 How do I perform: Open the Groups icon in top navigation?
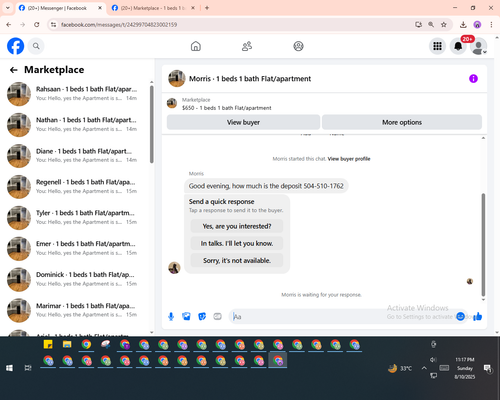[x=298, y=46]
